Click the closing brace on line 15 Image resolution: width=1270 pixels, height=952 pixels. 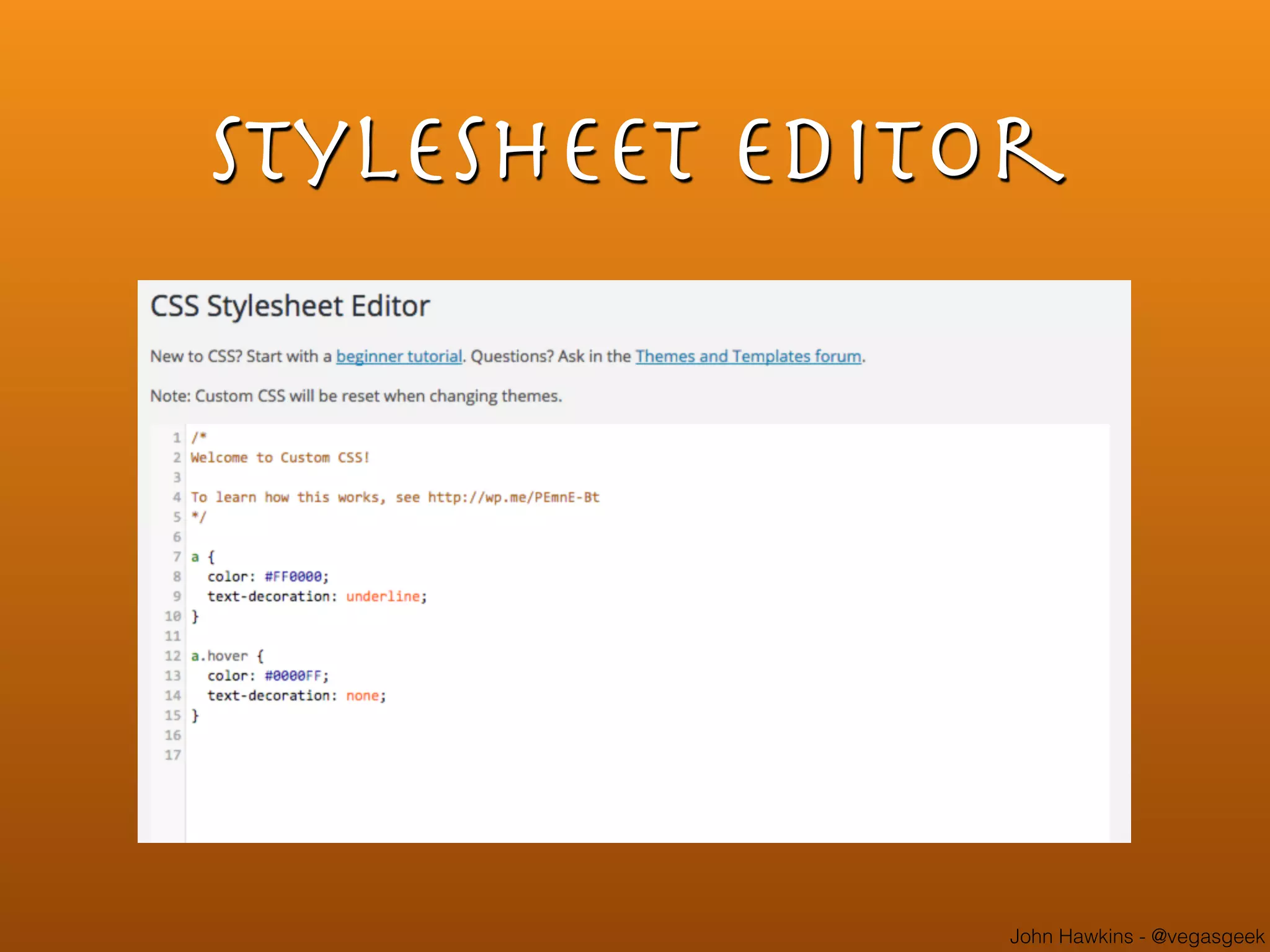pos(195,715)
